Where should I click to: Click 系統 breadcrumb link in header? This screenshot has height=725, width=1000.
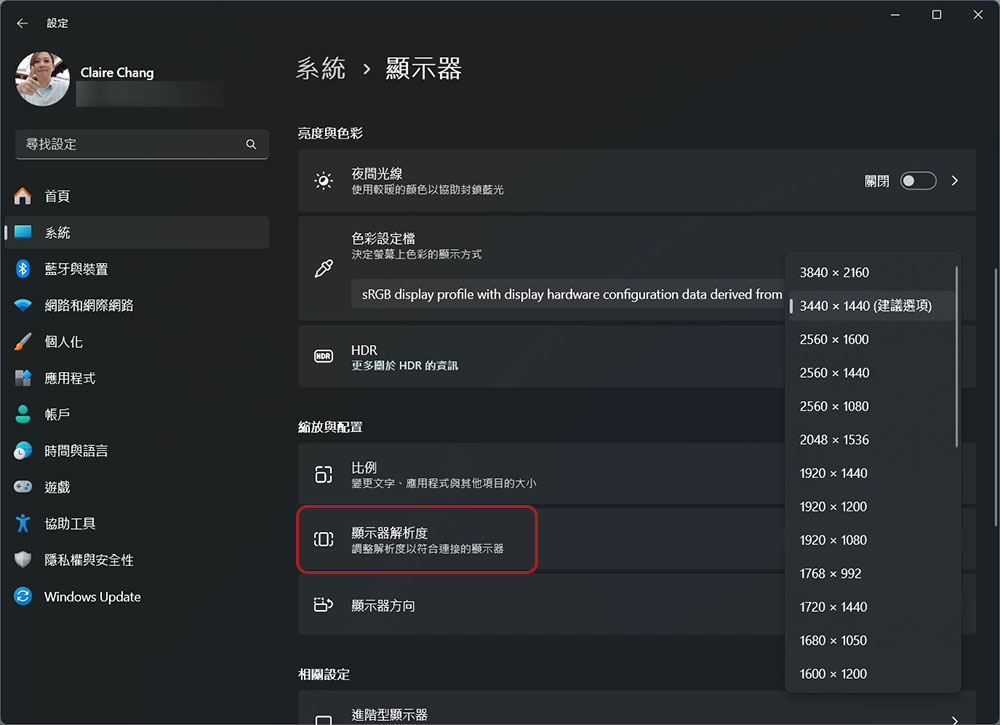tap(321, 68)
